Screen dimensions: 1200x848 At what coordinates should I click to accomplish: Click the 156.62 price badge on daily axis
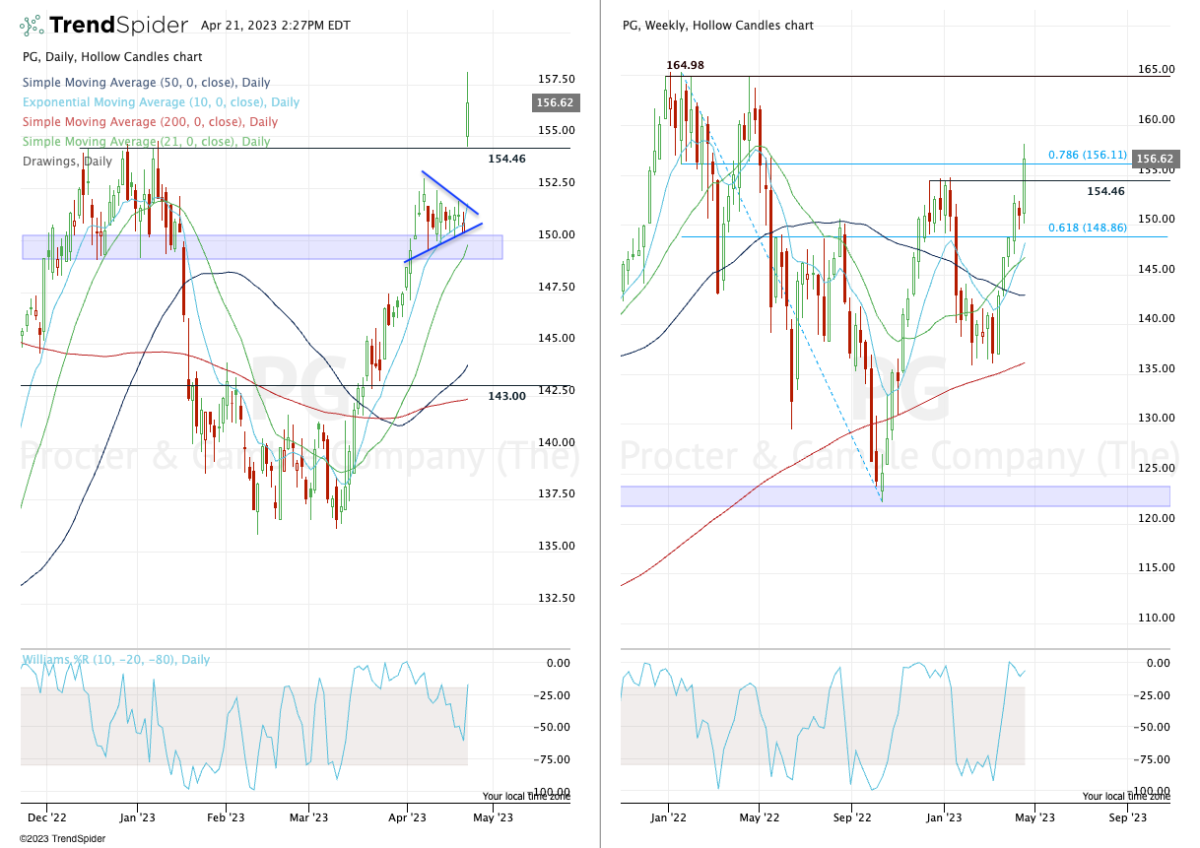(x=557, y=102)
